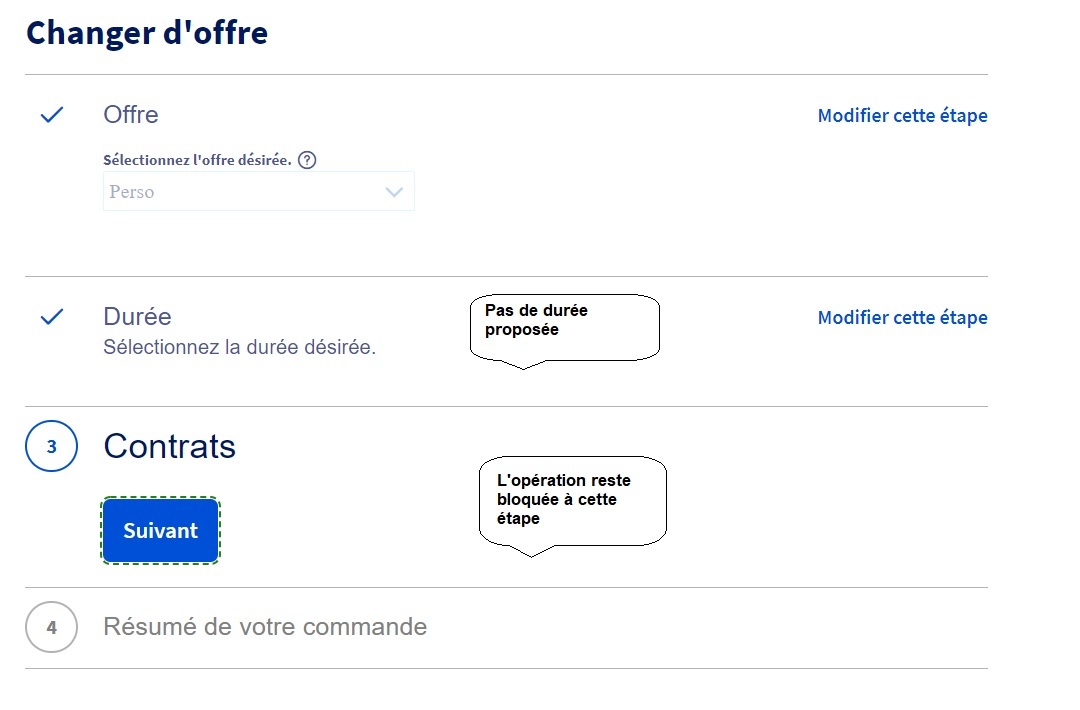Click Modifier cette étape for Offre
The height and width of the screenshot is (710, 1080).
(902, 116)
